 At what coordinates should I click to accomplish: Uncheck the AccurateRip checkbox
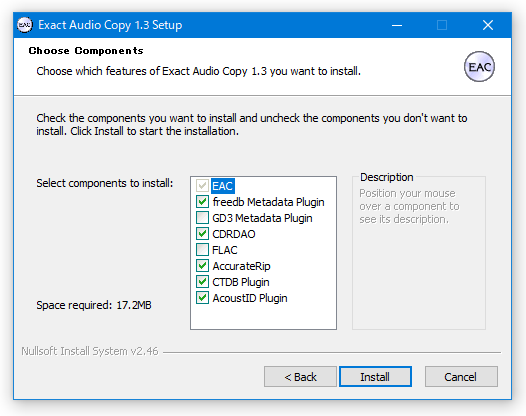(202, 266)
